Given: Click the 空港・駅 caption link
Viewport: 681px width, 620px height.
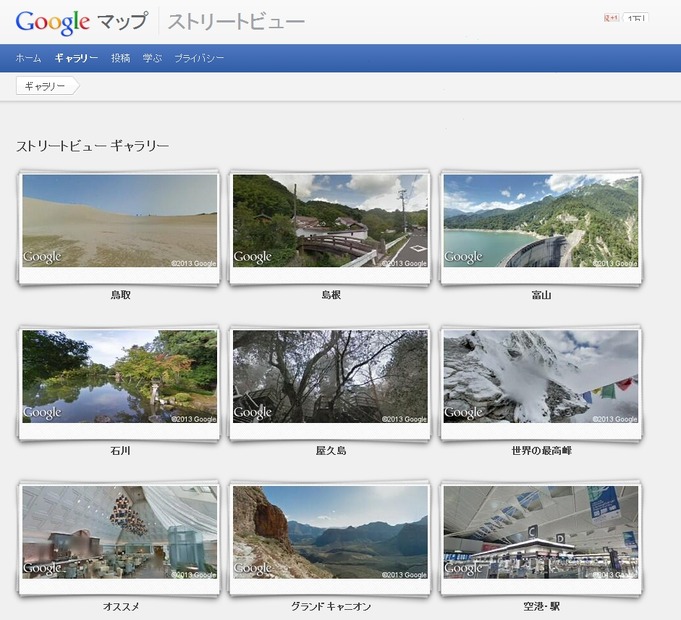Looking at the screenshot, I should tap(542, 607).
